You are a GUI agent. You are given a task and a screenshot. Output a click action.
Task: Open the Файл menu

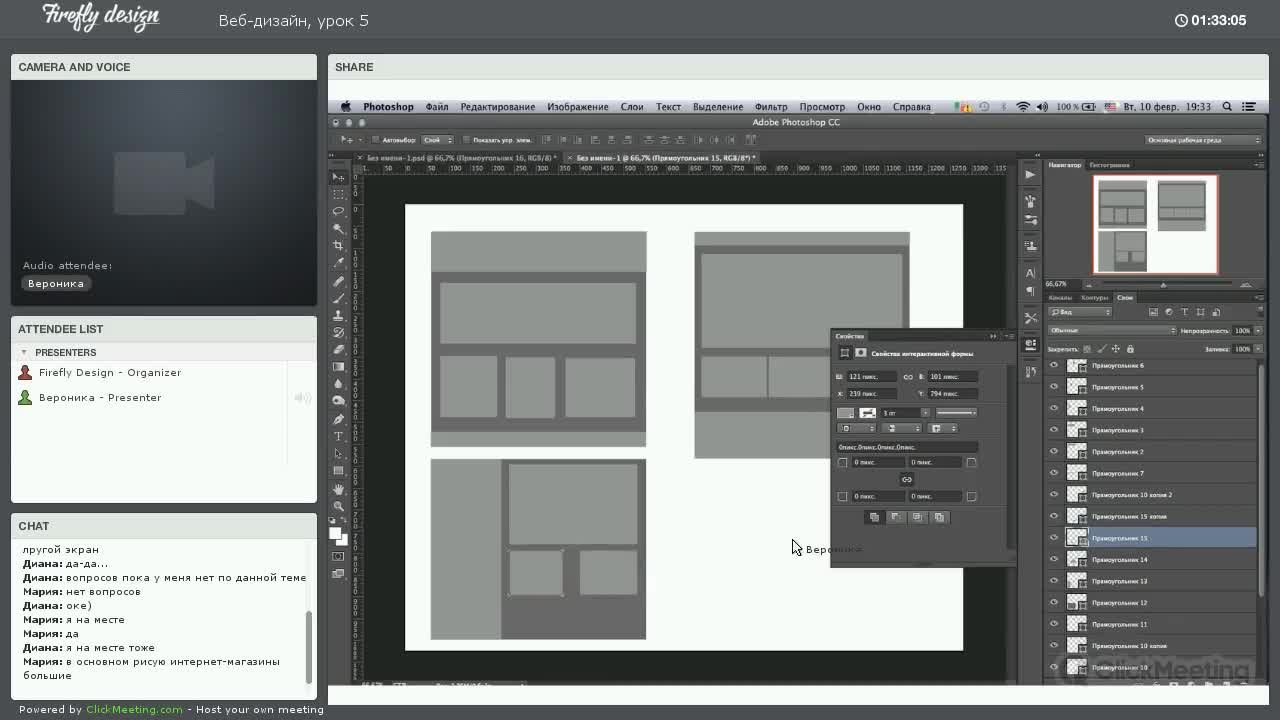coord(437,107)
